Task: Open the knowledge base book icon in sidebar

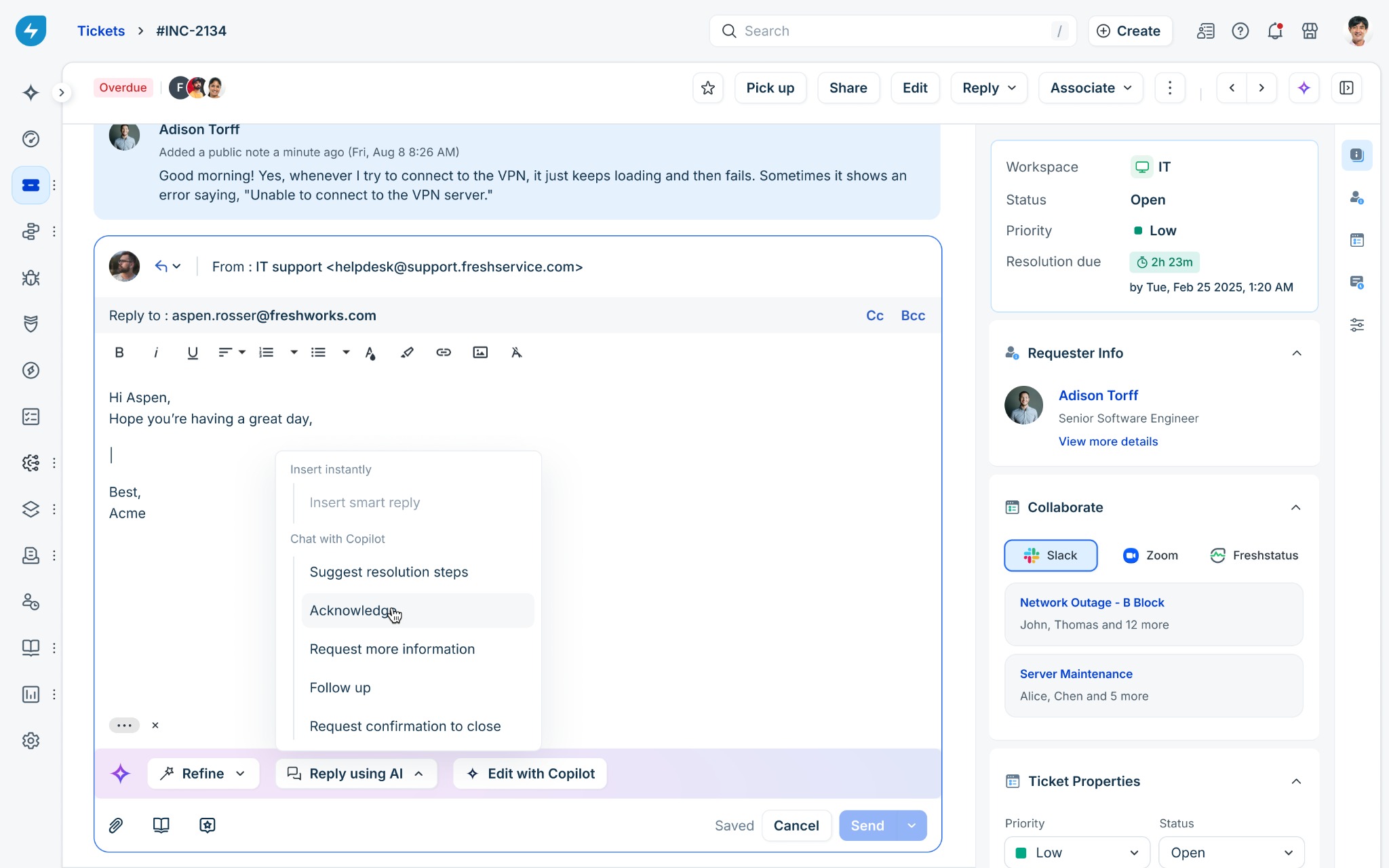Action: 31,648
